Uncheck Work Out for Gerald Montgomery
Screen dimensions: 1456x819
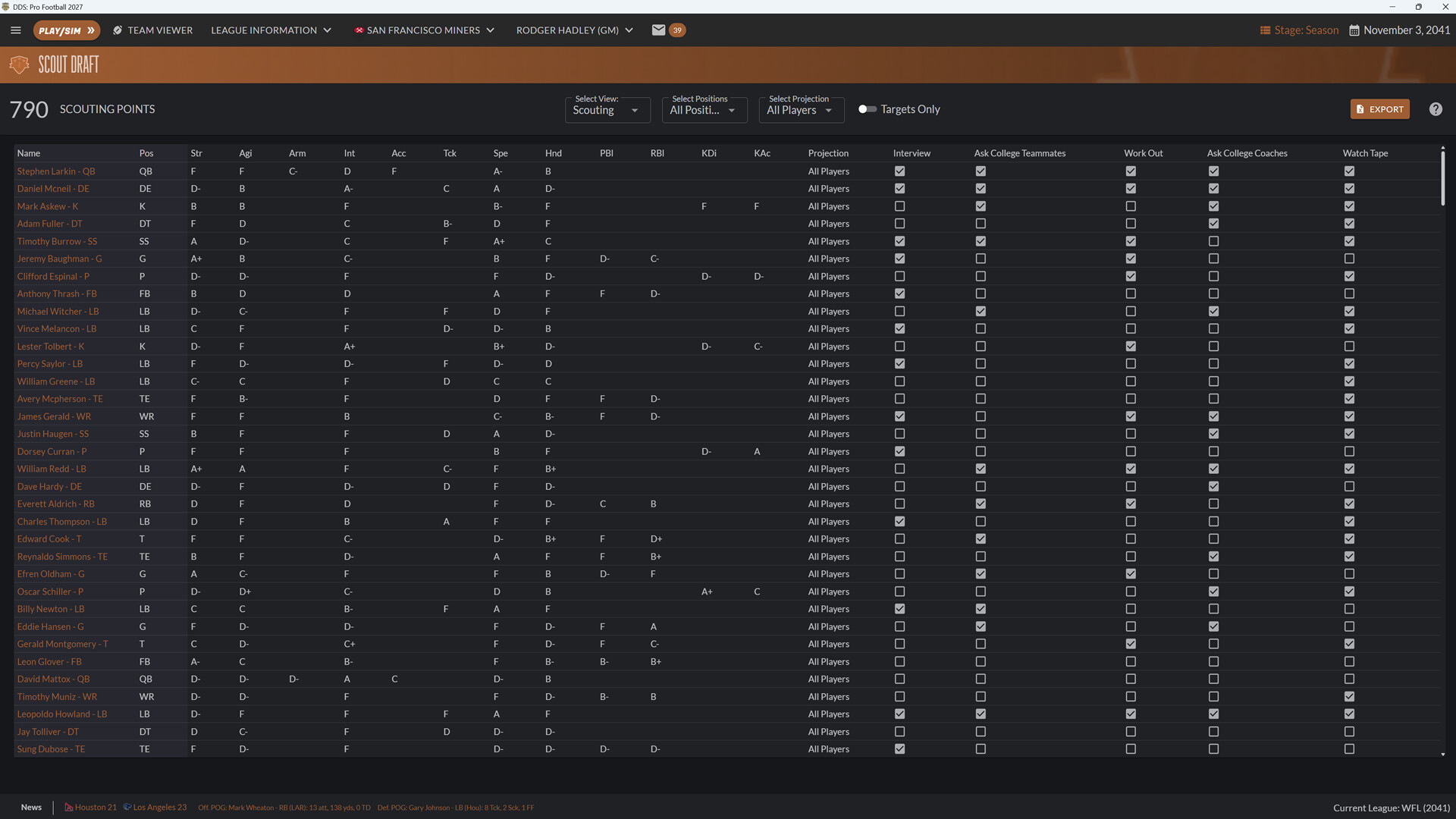(x=1131, y=644)
